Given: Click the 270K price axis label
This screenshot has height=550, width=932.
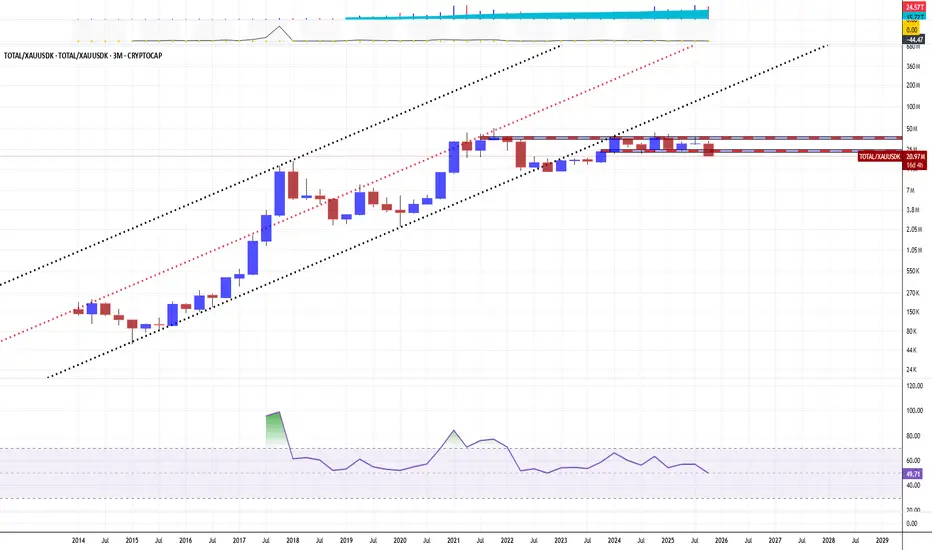Looking at the screenshot, I should coord(913,293).
